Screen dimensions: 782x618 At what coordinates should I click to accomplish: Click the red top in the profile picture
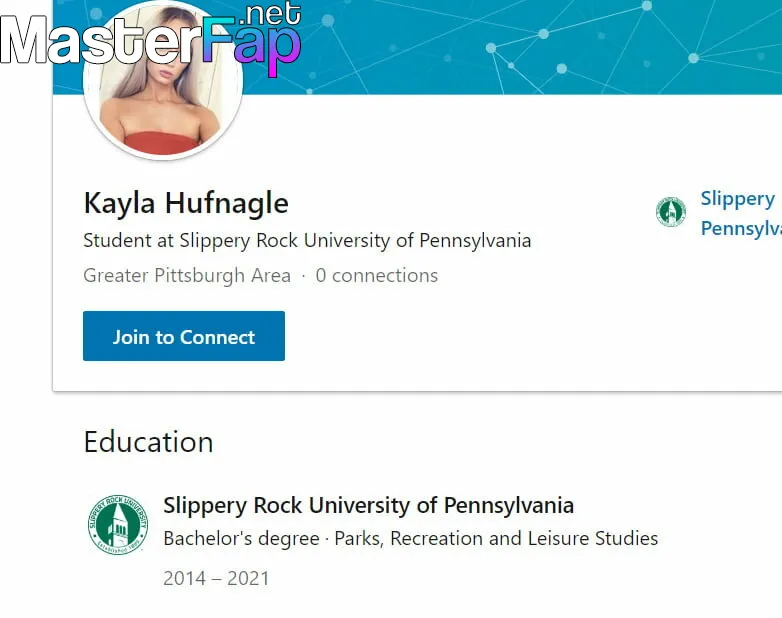[x=162, y=143]
